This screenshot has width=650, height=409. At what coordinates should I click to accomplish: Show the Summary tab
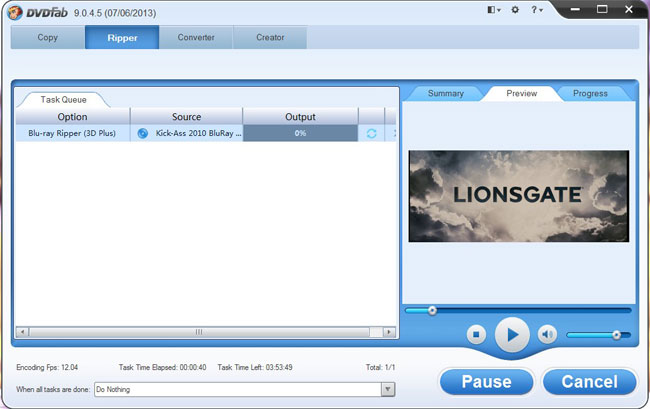[x=446, y=93]
